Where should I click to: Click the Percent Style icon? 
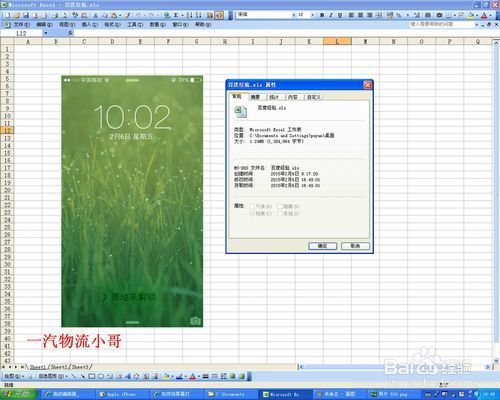tap(399, 15)
